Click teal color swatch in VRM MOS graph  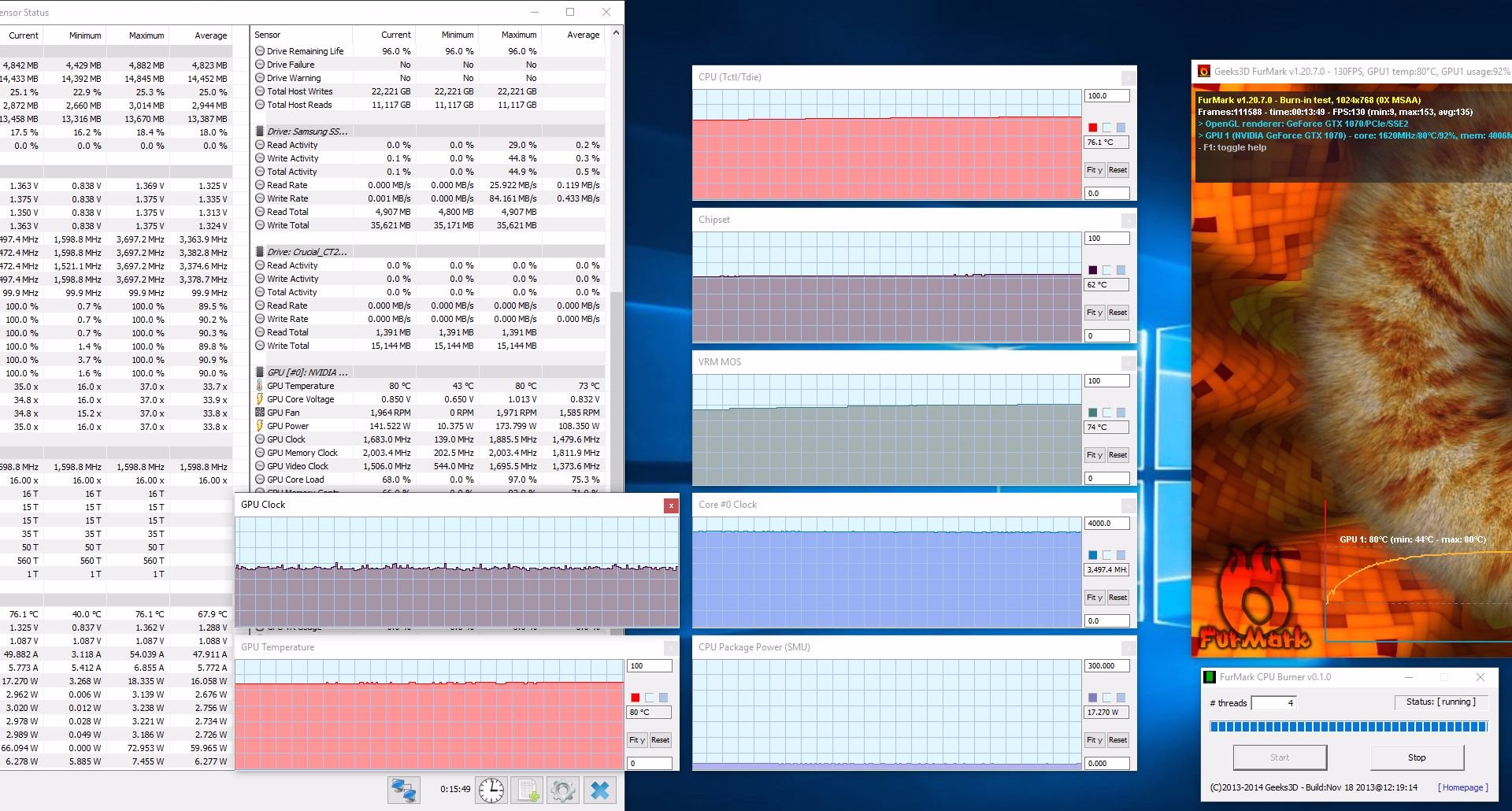pos(1092,413)
